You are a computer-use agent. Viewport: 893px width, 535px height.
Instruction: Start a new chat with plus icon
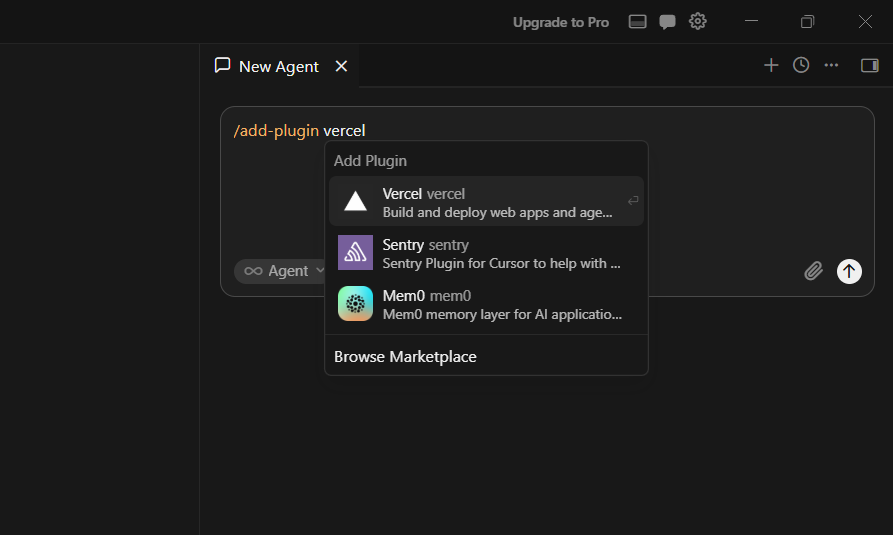pyautogui.click(x=771, y=66)
